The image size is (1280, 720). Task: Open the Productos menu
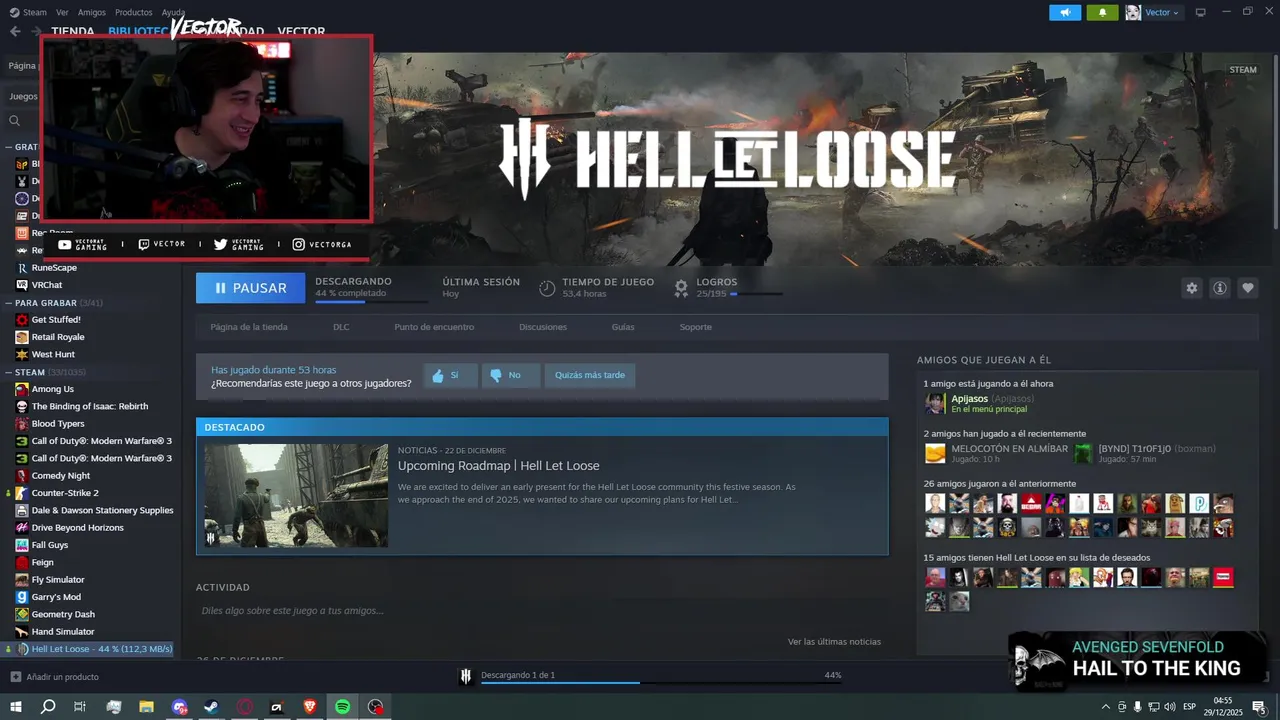click(133, 12)
